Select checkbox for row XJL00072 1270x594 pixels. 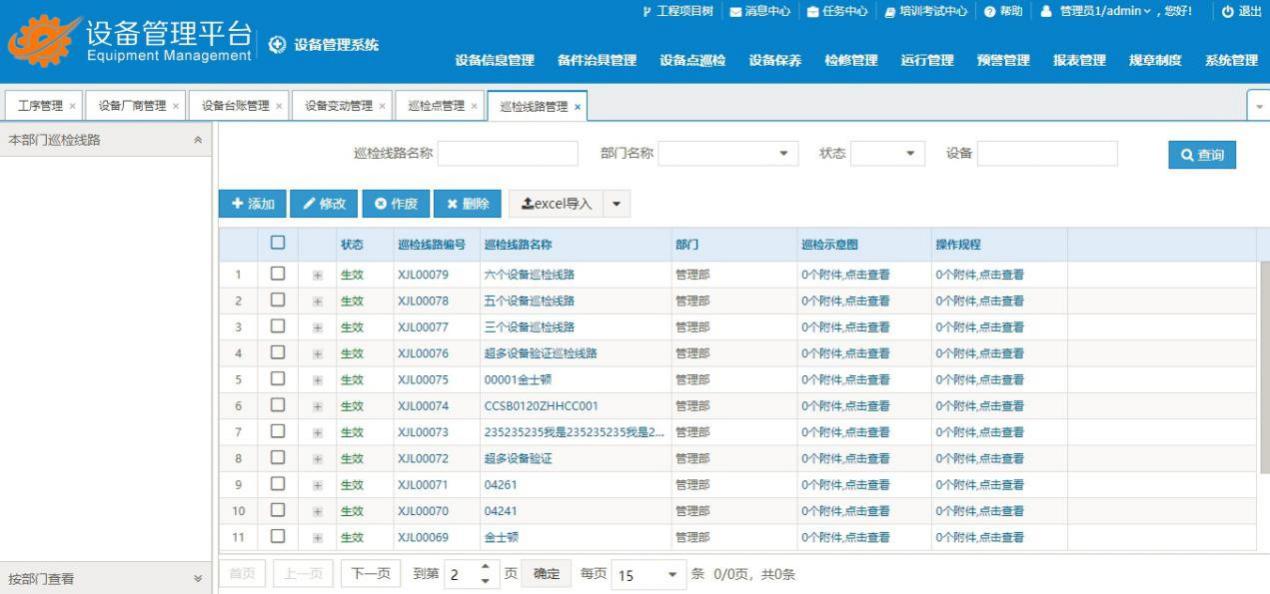[278, 458]
